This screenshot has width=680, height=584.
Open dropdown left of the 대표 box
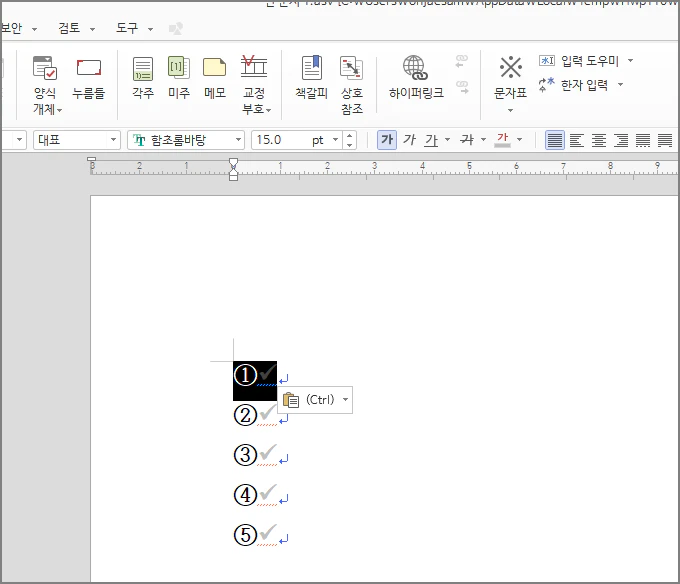coord(19,140)
